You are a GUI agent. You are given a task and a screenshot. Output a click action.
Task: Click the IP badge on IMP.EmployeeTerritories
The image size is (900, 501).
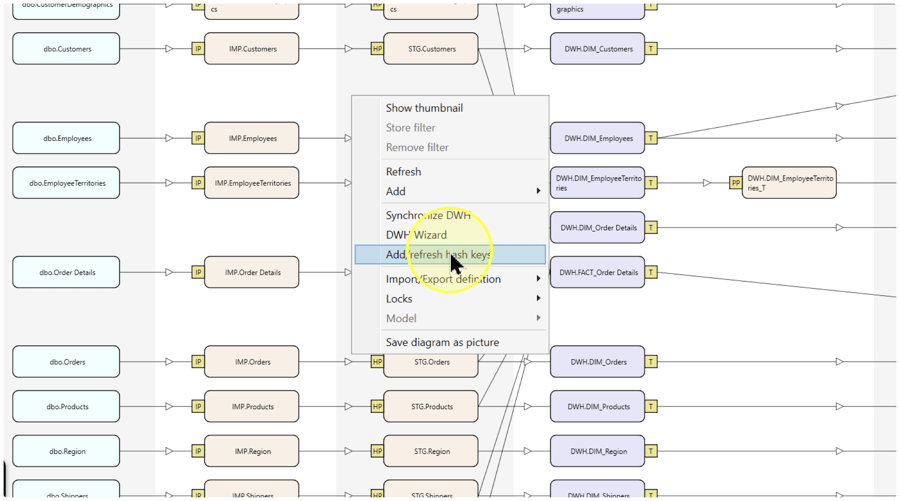click(198, 183)
